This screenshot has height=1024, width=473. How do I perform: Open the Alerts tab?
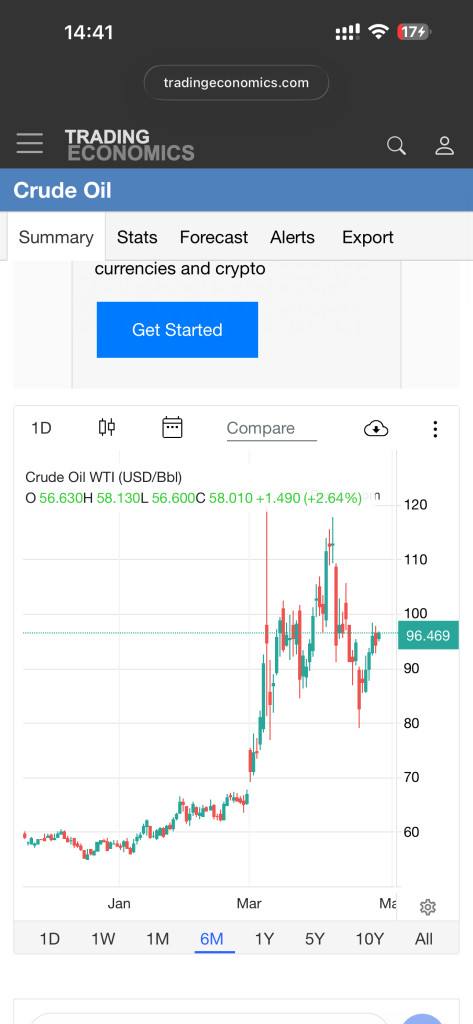pyautogui.click(x=293, y=237)
